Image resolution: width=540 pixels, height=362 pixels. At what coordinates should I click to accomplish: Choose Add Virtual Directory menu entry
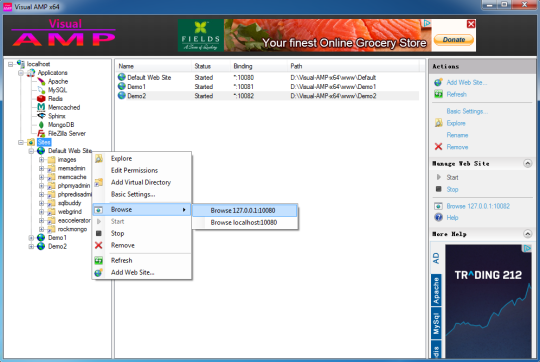[x=142, y=182]
